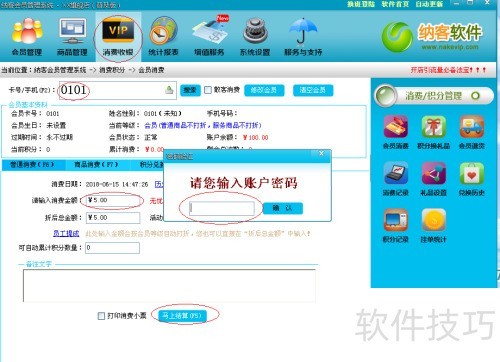This screenshot has width=500, height=362.
Task: Click the 清空会员 button
Action: pos(313,90)
